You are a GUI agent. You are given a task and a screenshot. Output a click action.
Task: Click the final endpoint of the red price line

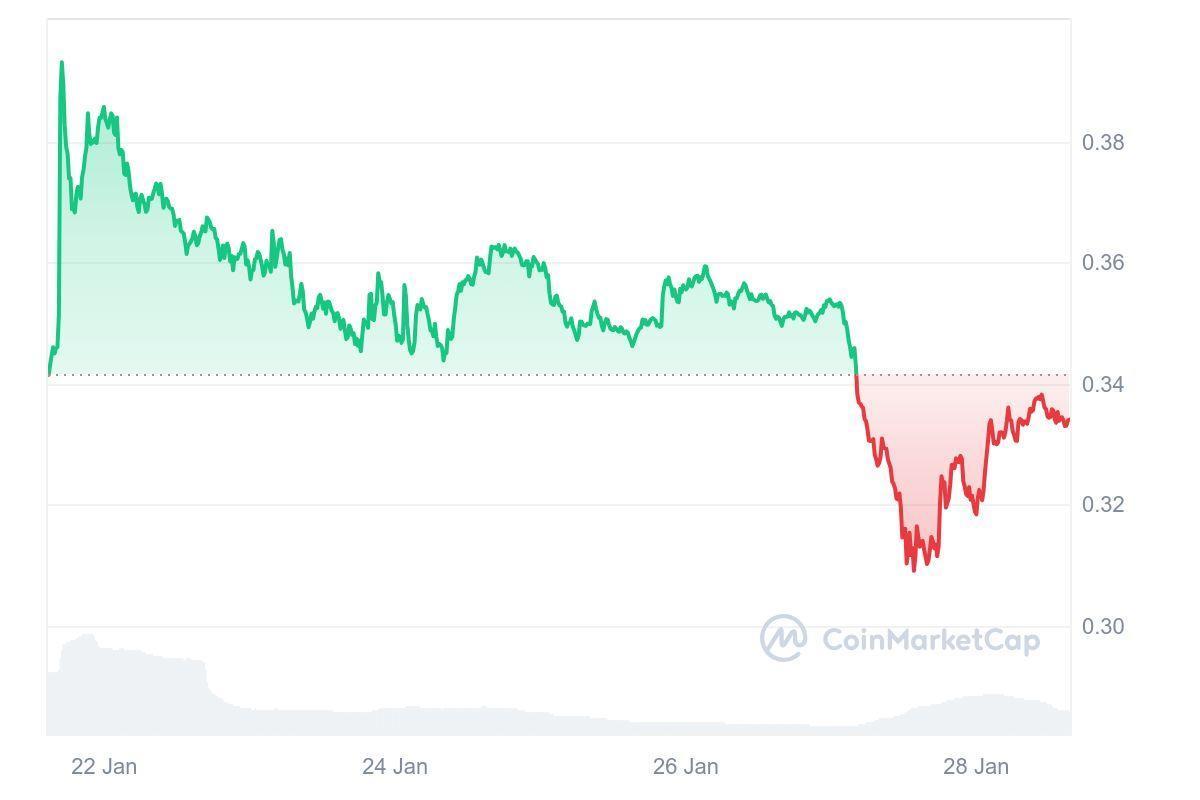click(1068, 421)
